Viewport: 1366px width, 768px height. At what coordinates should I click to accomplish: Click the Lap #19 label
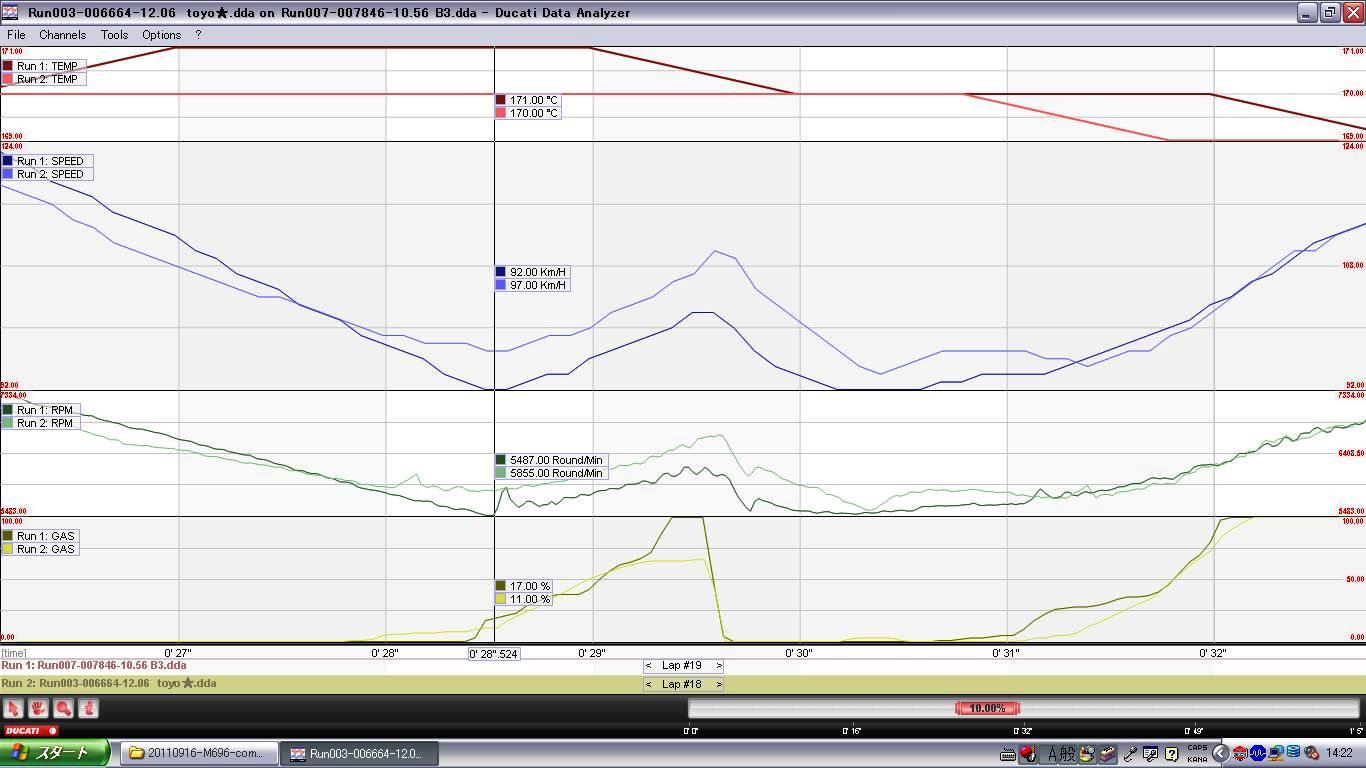682,666
